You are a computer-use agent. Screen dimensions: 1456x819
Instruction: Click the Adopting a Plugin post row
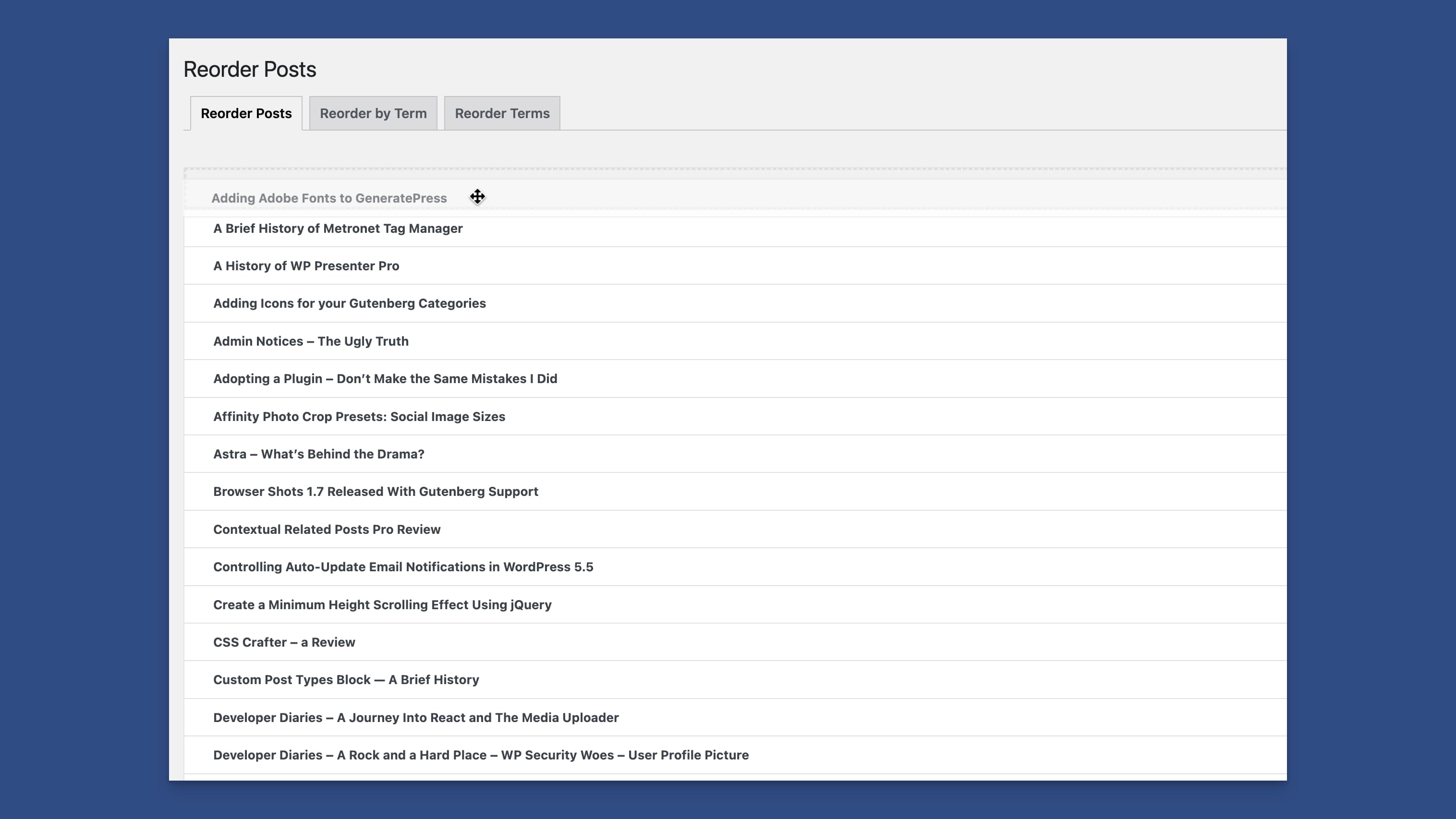[384, 379]
